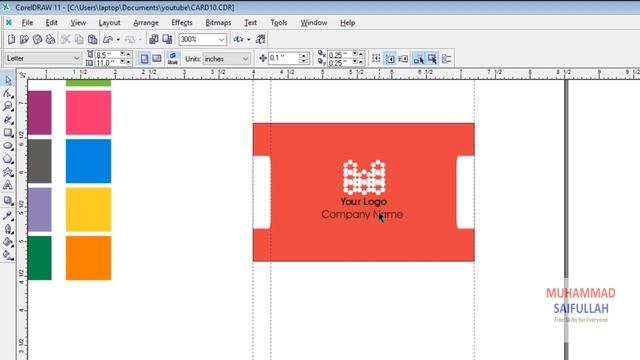The width and height of the screenshot is (640, 360).
Task: Toggle Snap to Objects button
Action: click(403, 59)
